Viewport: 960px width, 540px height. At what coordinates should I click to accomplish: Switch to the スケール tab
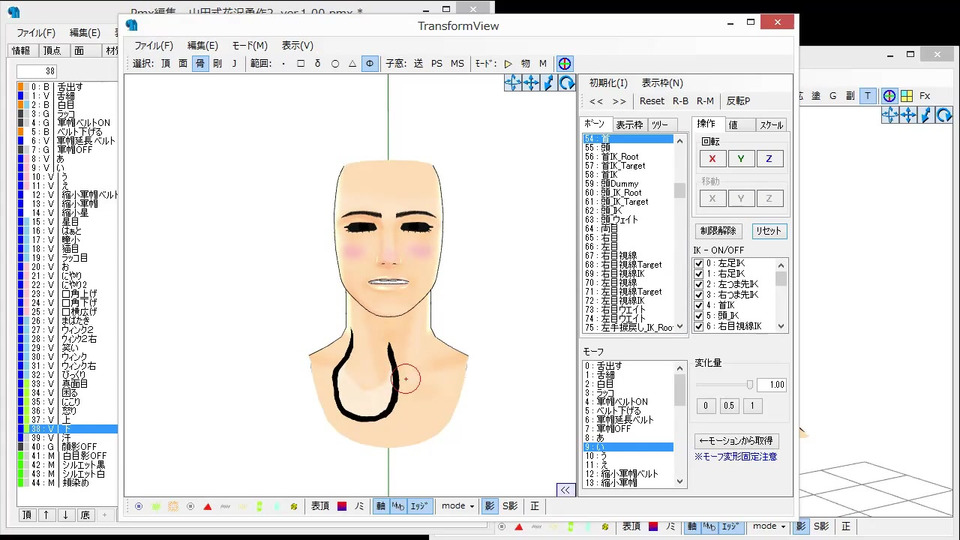click(771, 125)
